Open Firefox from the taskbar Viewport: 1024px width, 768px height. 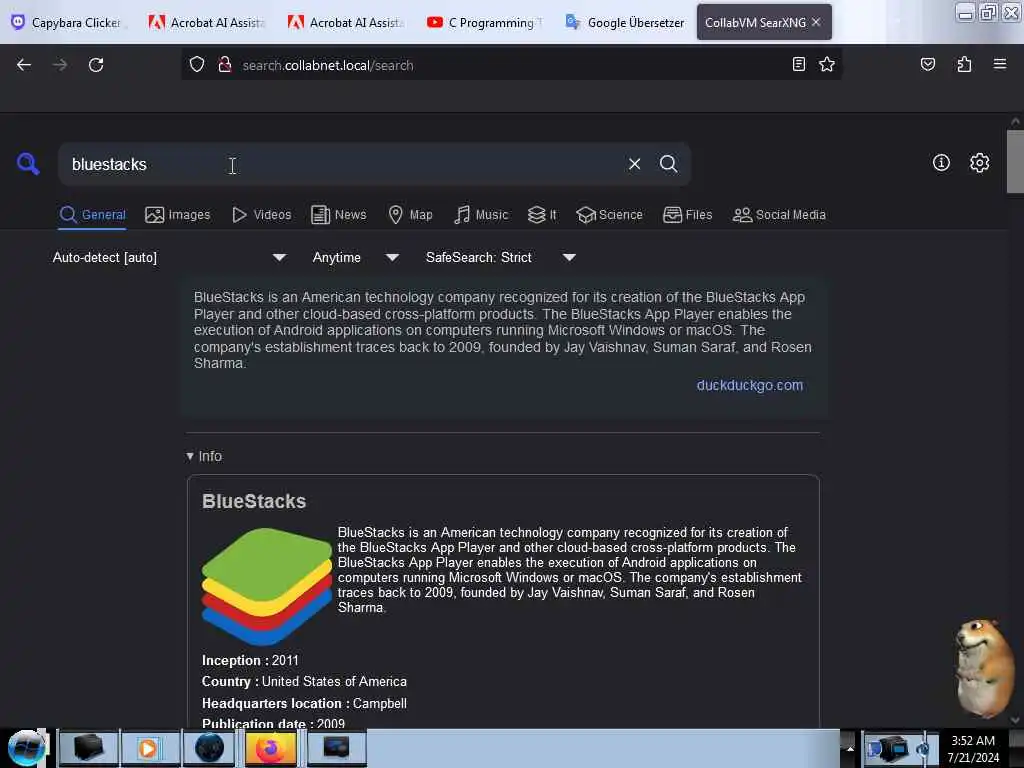click(270, 748)
